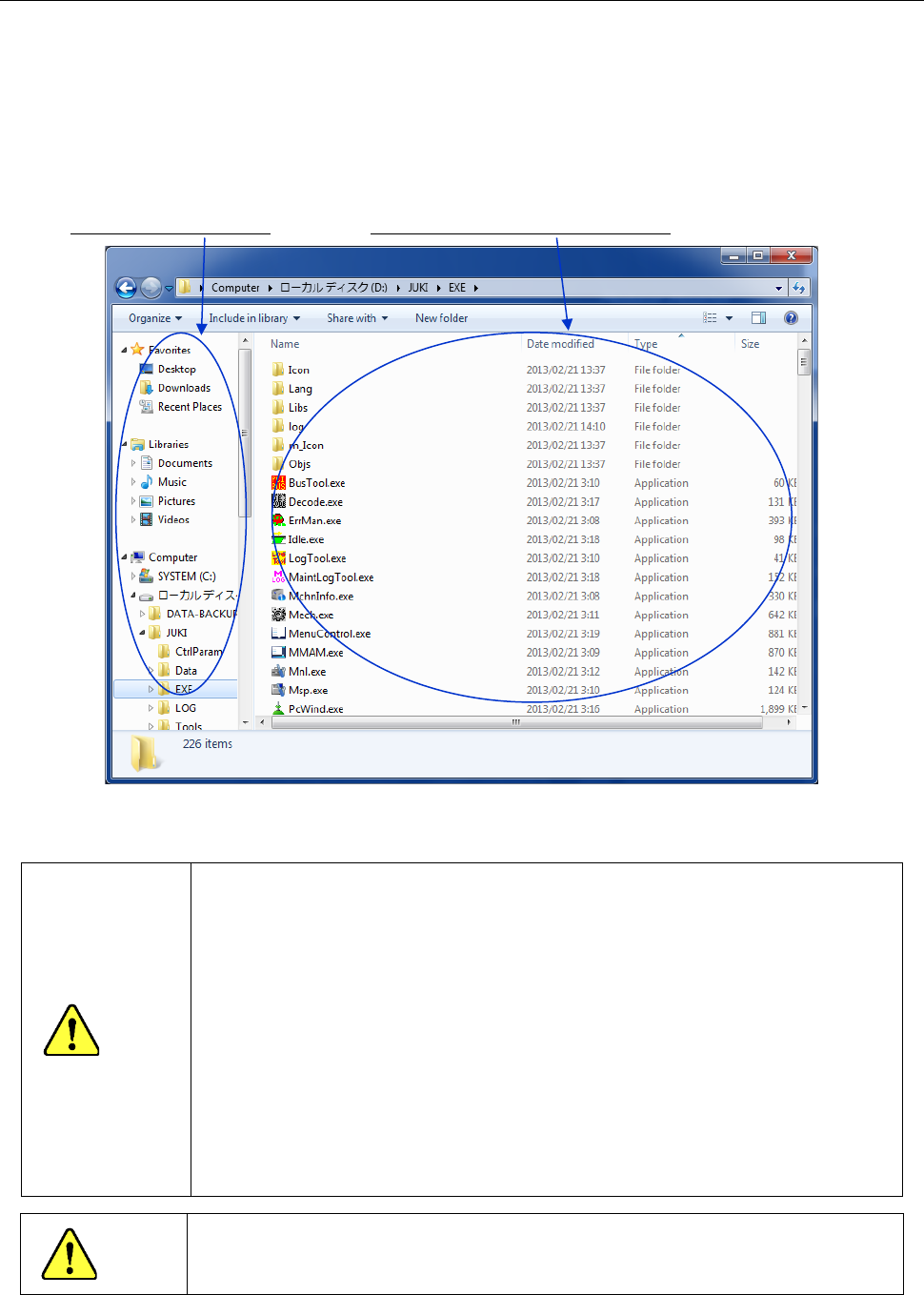Click EXE in the address breadcrumb
Screen dimensions: 924x1295
(457, 288)
